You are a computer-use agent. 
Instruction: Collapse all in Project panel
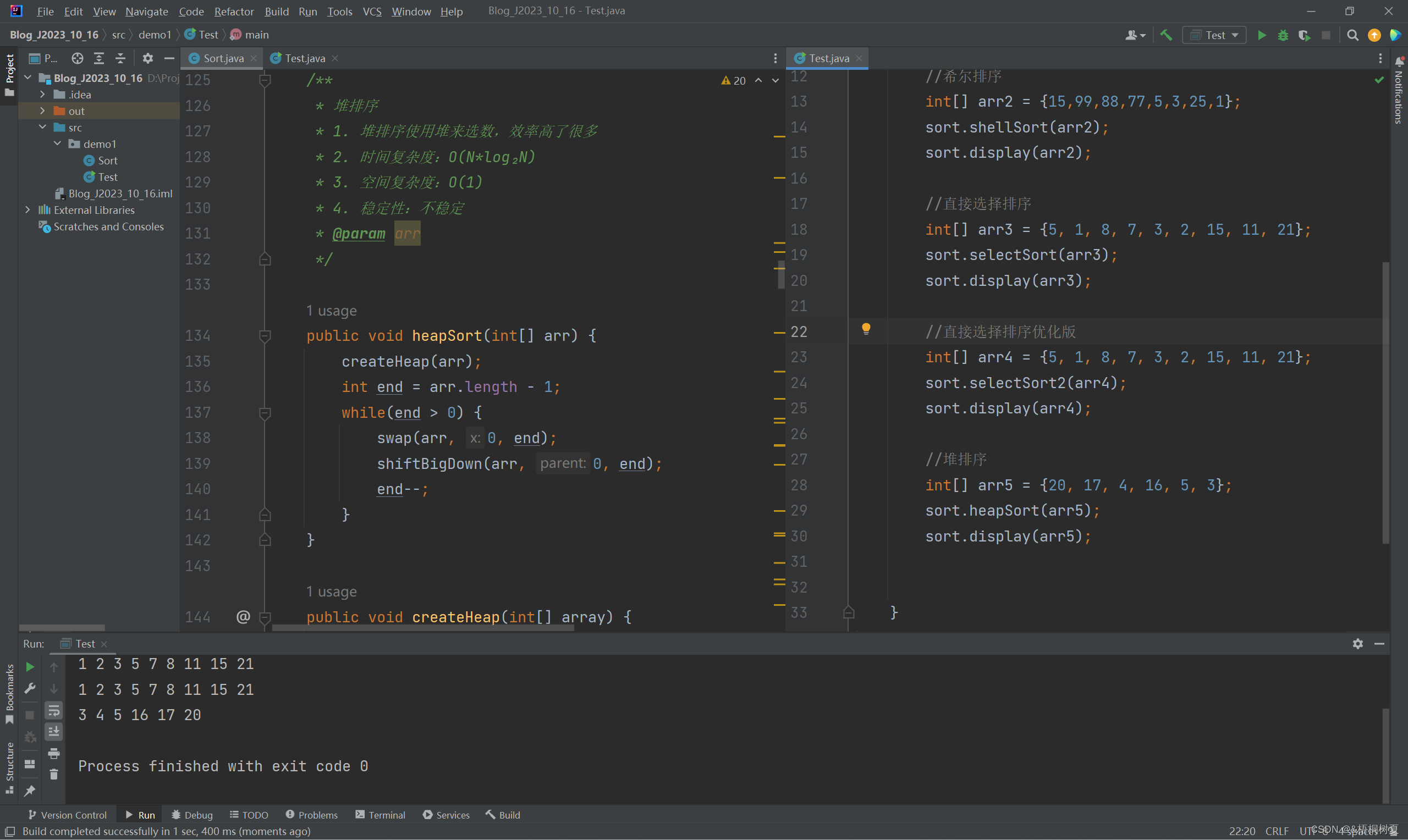point(120,58)
